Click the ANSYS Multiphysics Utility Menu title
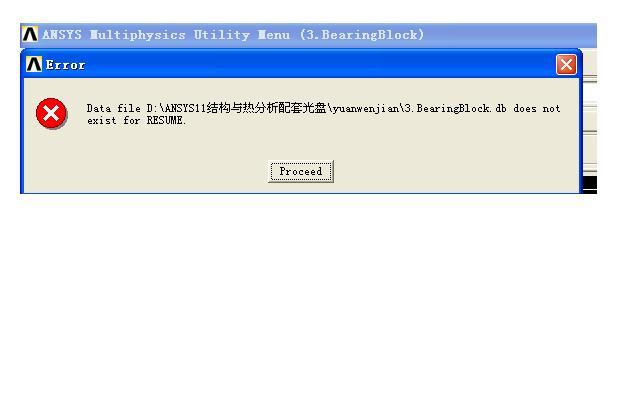Image resolution: width=640 pixels, height=400 pixels. (233, 35)
